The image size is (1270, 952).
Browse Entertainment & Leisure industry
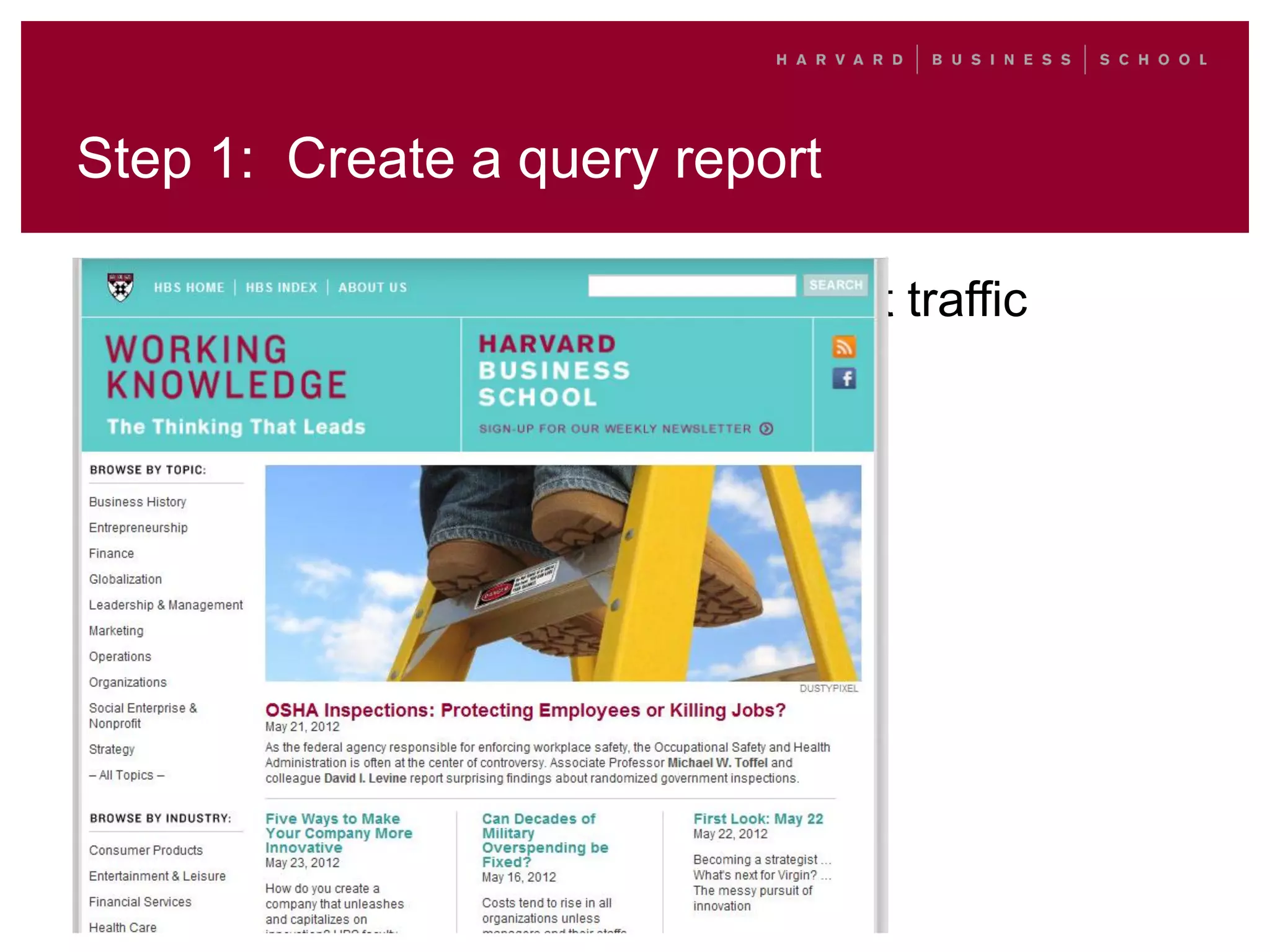click(158, 876)
